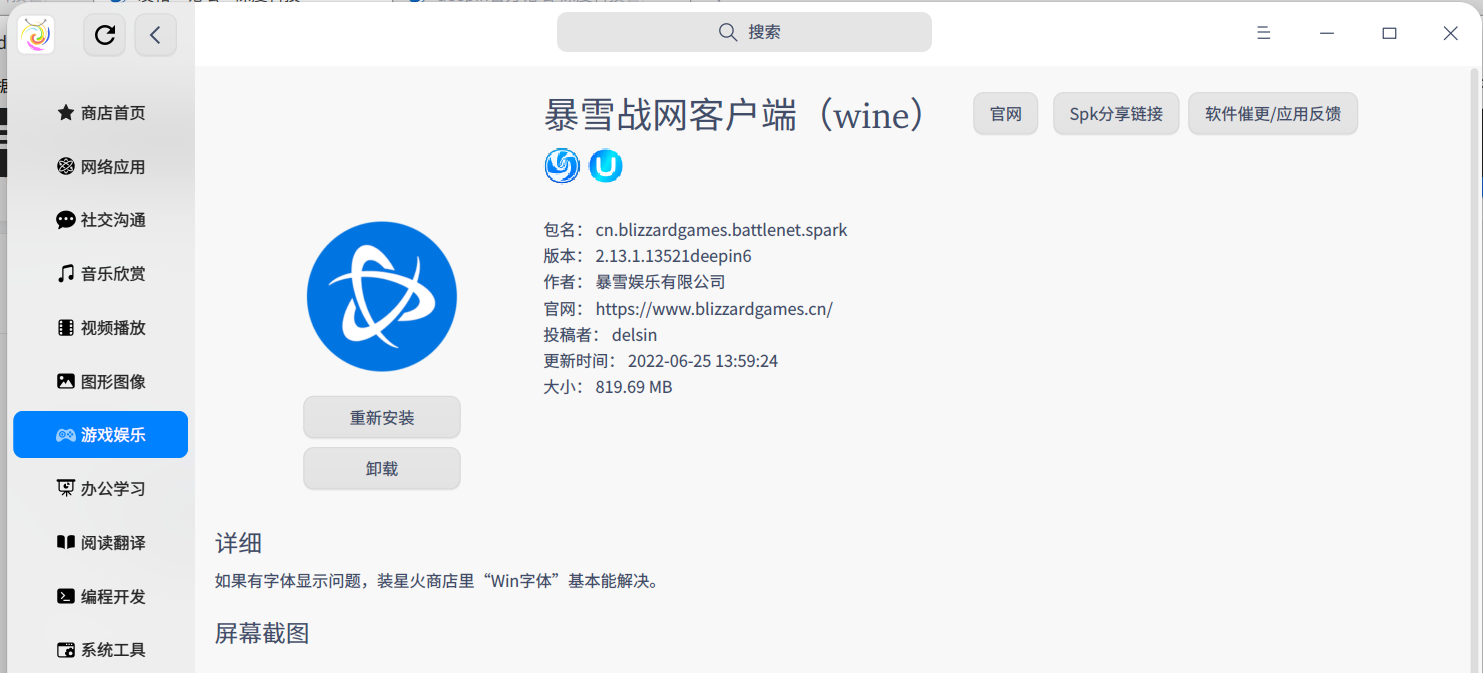
Task: Open the 游戏娱乐 category
Action: pyautogui.click(x=100, y=435)
